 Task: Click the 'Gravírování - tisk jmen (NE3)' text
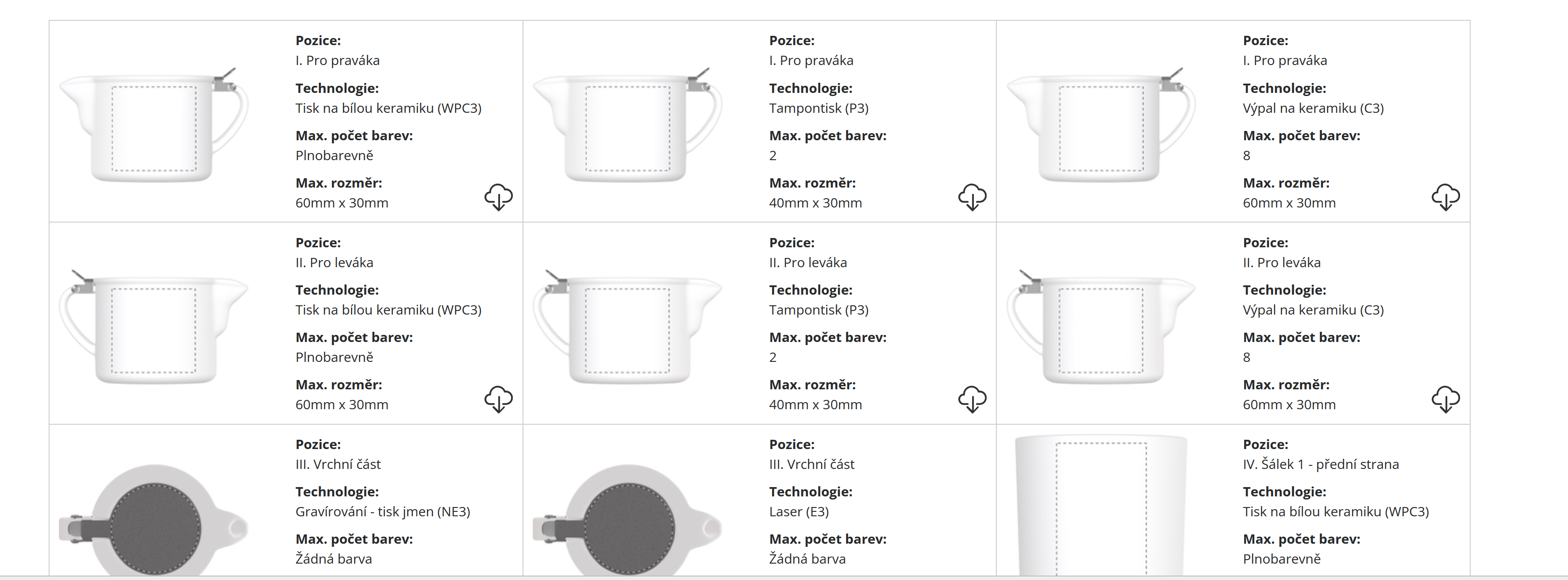(382, 512)
